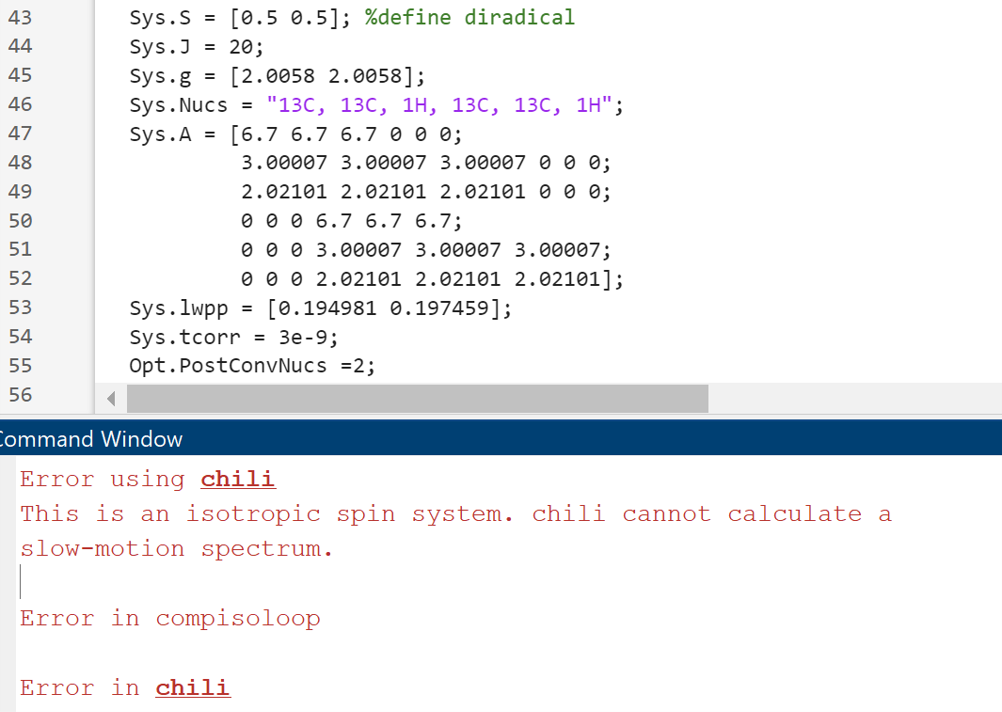Click the 'Sys.lwpp = [0.194981 0.197459];' line
Viewport: 1002px width, 712px height.
point(321,308)
